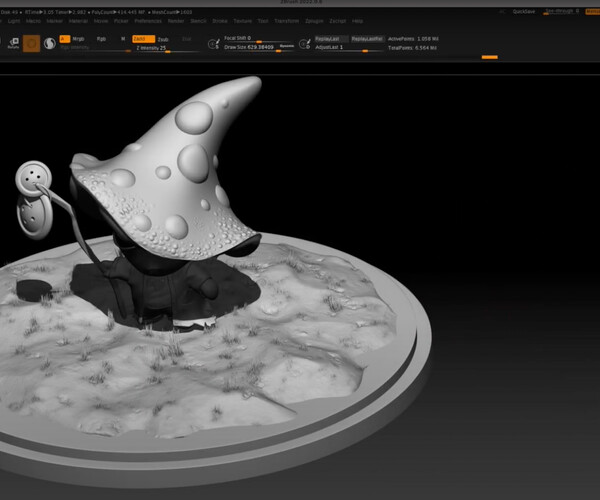Open the Stroke menu

[220, 21]
